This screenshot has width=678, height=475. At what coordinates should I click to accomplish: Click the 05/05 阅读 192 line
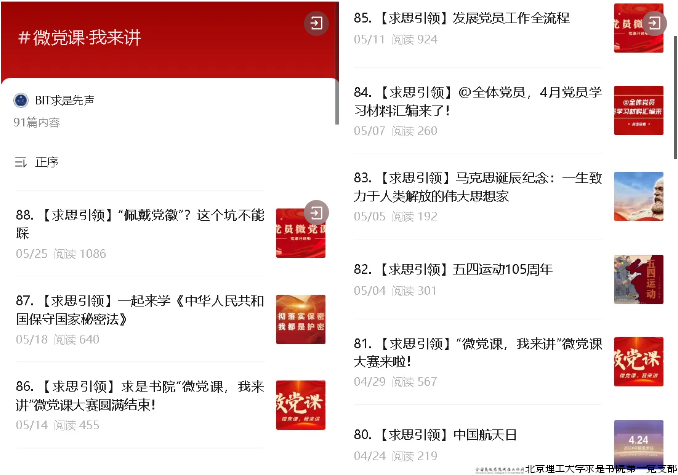click(396, 217)
